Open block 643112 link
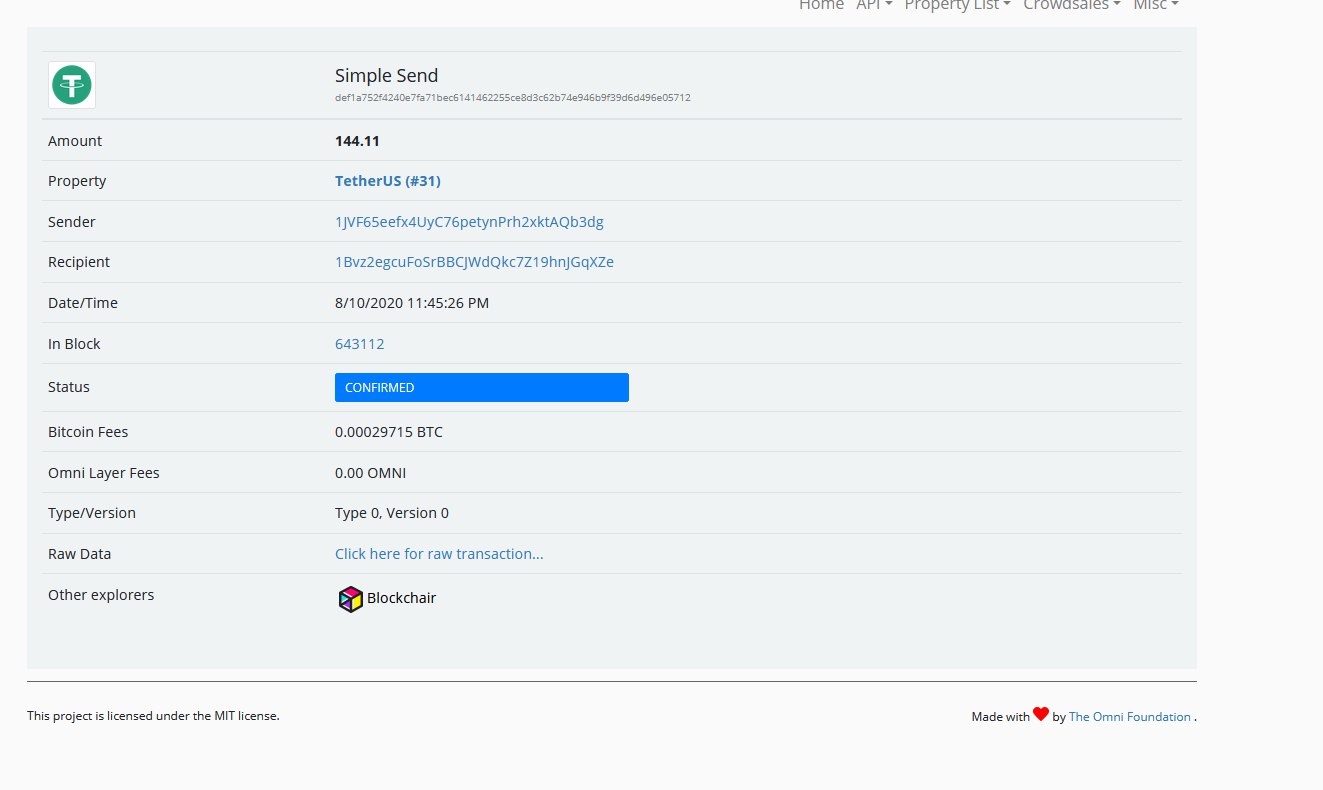The image size is (1323, 790). (x=359, y=344)
